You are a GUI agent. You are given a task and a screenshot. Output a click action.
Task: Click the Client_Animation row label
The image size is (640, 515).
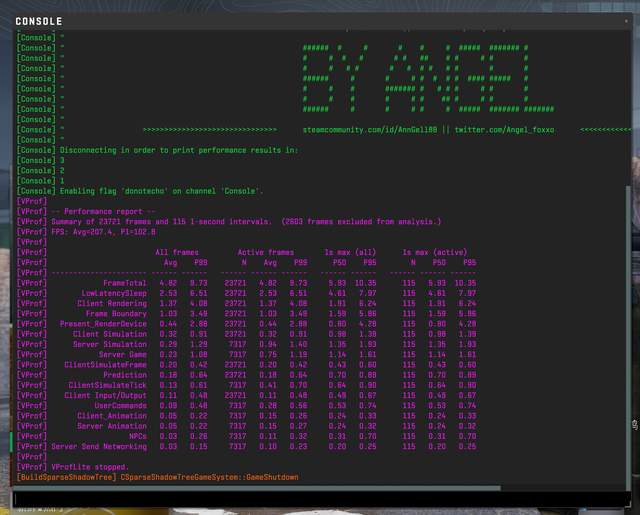click(x=112, y=415)
